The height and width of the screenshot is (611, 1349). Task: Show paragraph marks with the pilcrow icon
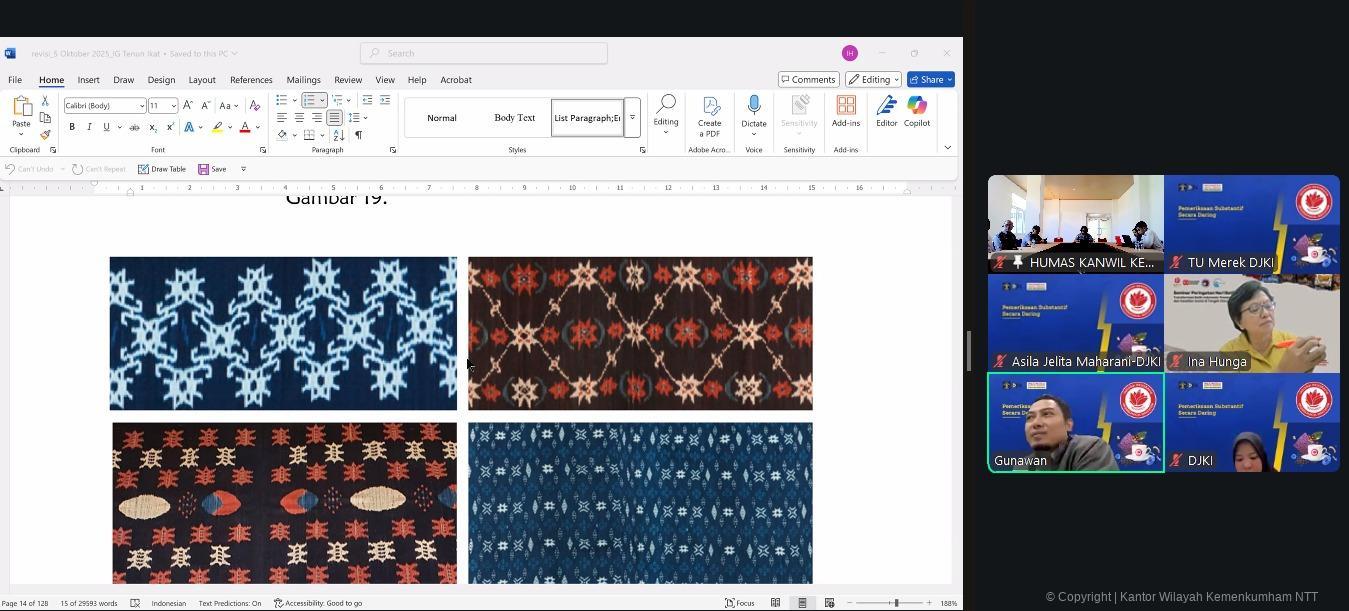point(358,135)
